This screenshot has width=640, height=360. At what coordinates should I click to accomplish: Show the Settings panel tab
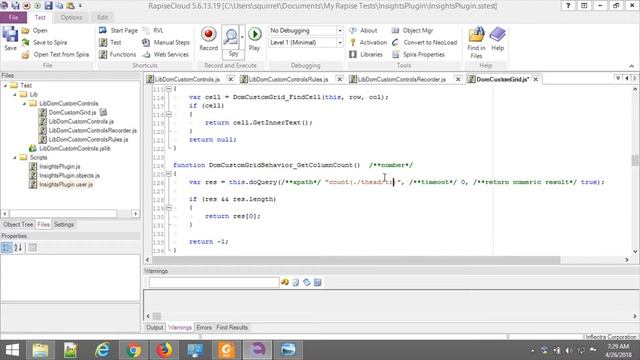pyautogui.click(x=64, y=224)
